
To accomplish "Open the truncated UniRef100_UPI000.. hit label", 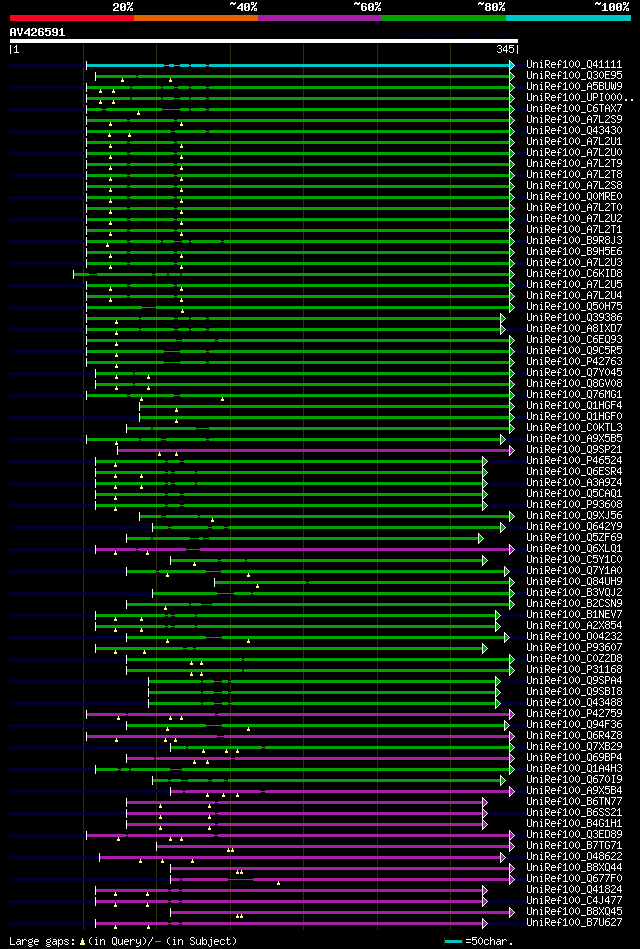I will click(580, 97).
